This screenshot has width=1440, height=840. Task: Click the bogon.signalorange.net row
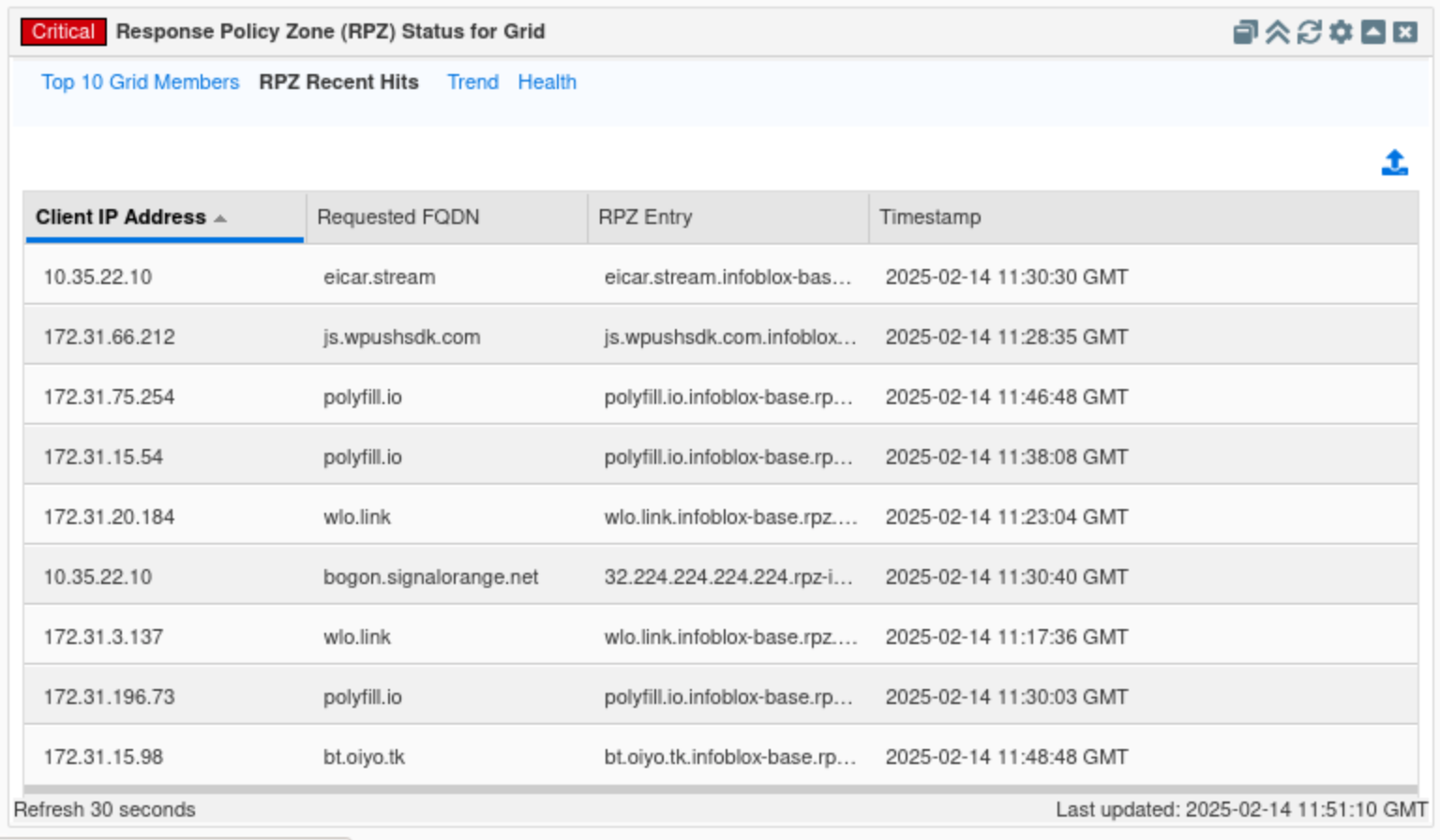click(x=431, y=577)
